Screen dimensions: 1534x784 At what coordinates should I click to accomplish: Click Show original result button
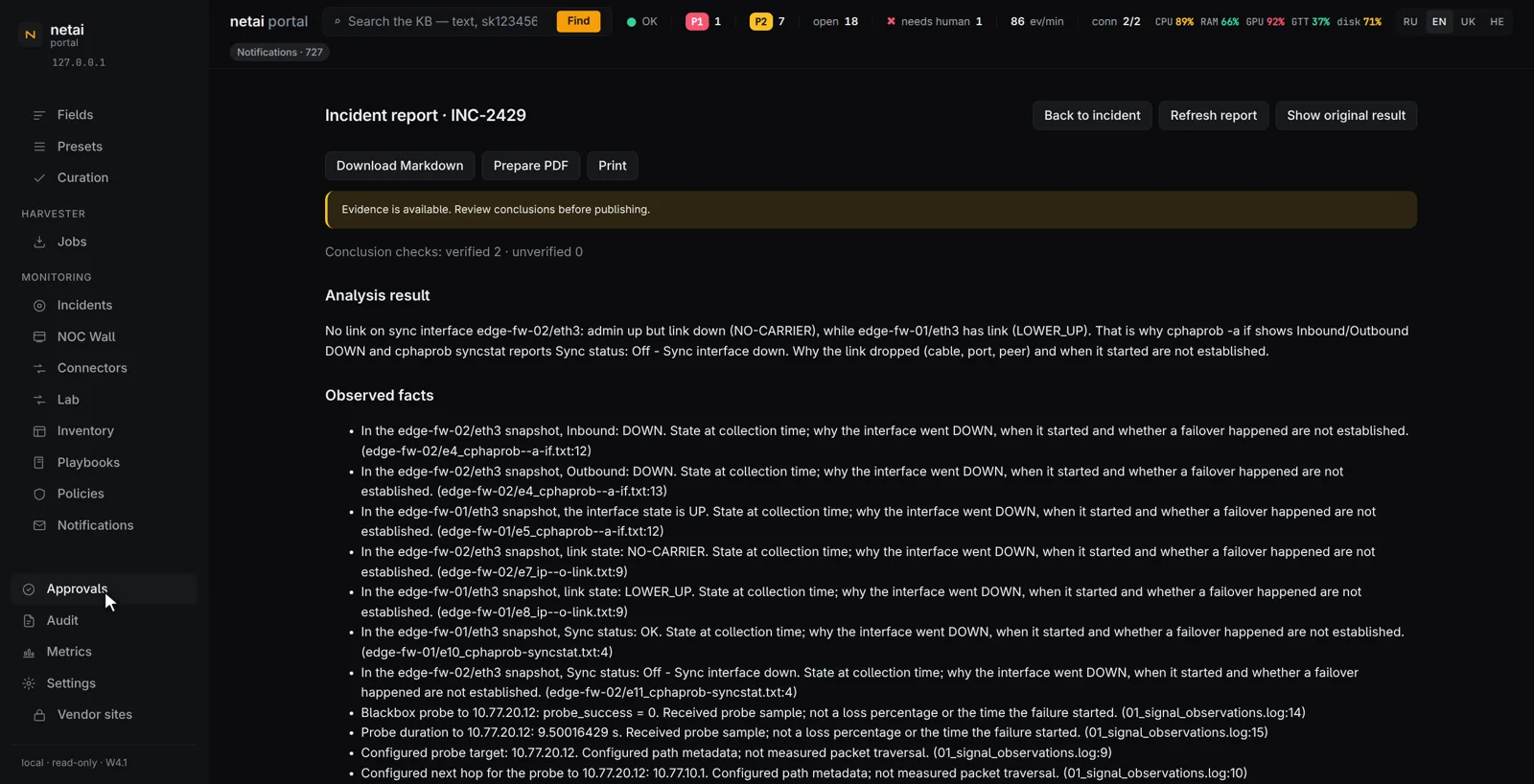coord(1346,115)
